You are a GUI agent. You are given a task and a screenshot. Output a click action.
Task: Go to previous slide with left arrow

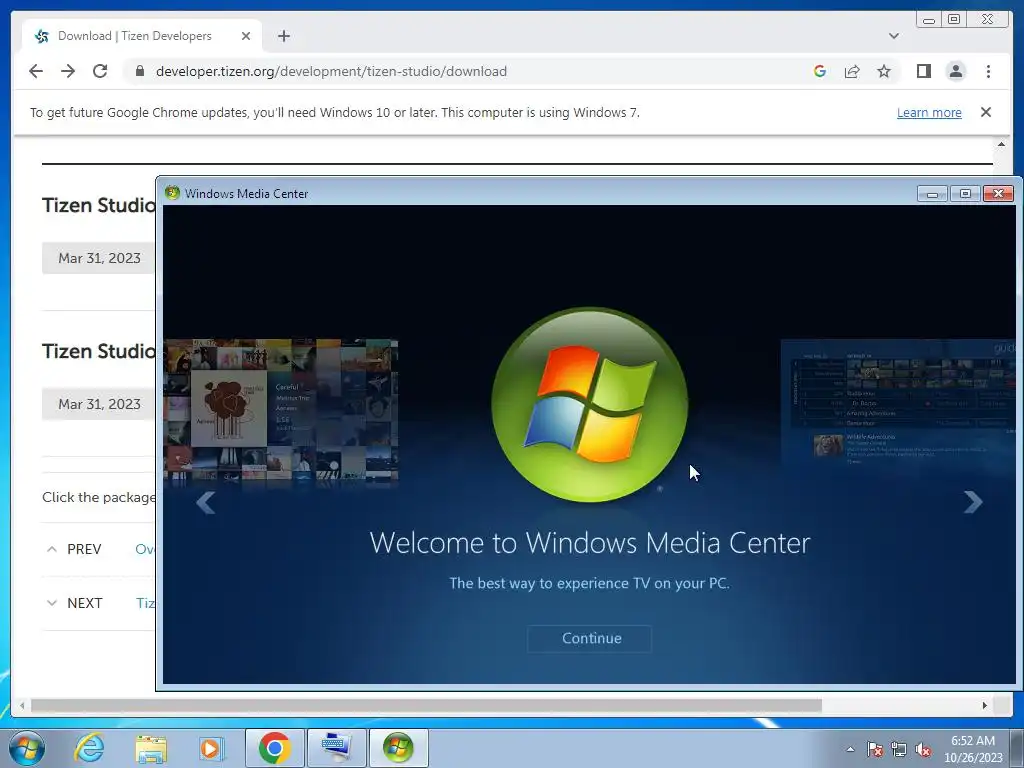pos(206,502)
